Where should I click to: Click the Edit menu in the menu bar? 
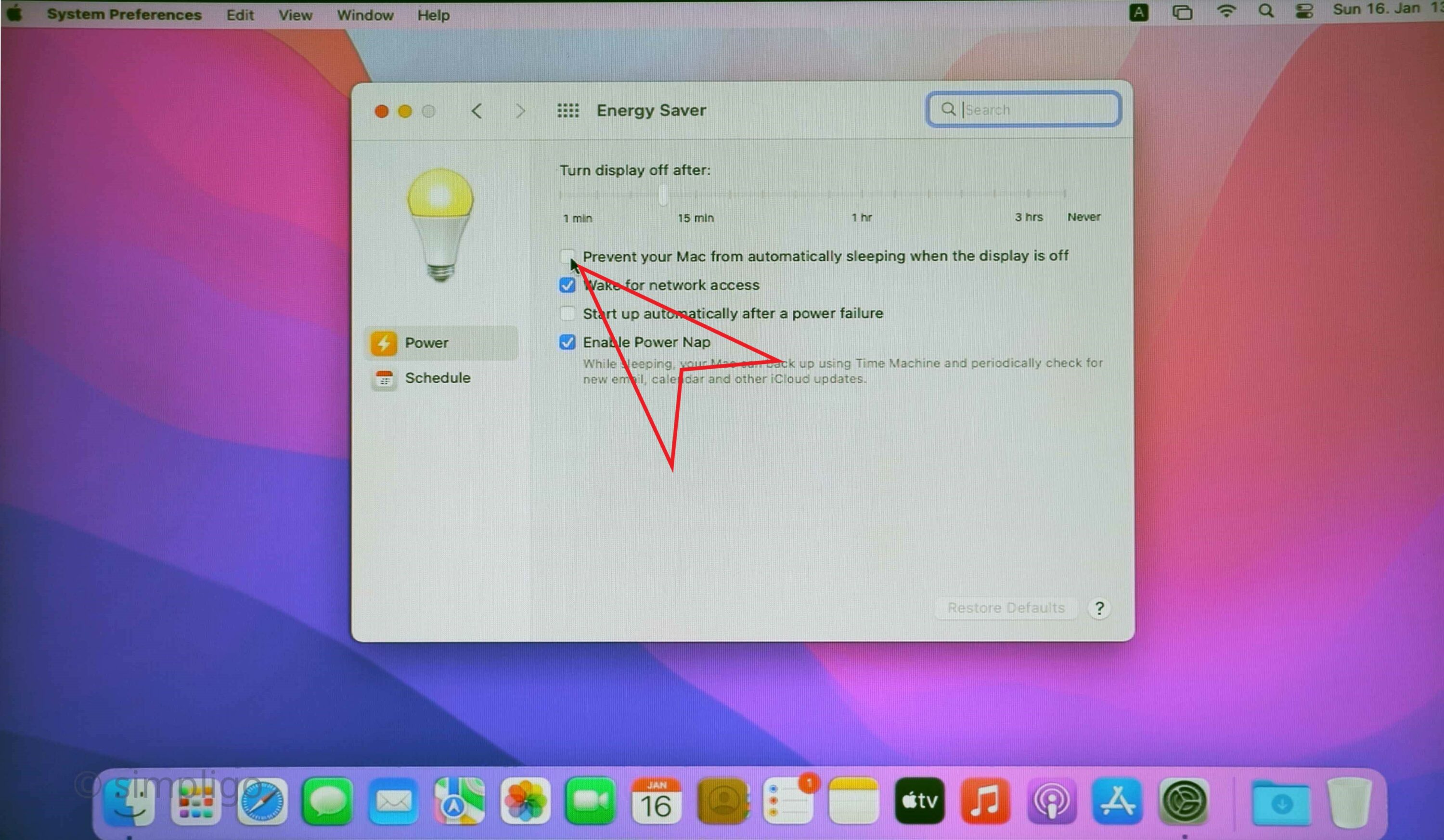[240, 13]
